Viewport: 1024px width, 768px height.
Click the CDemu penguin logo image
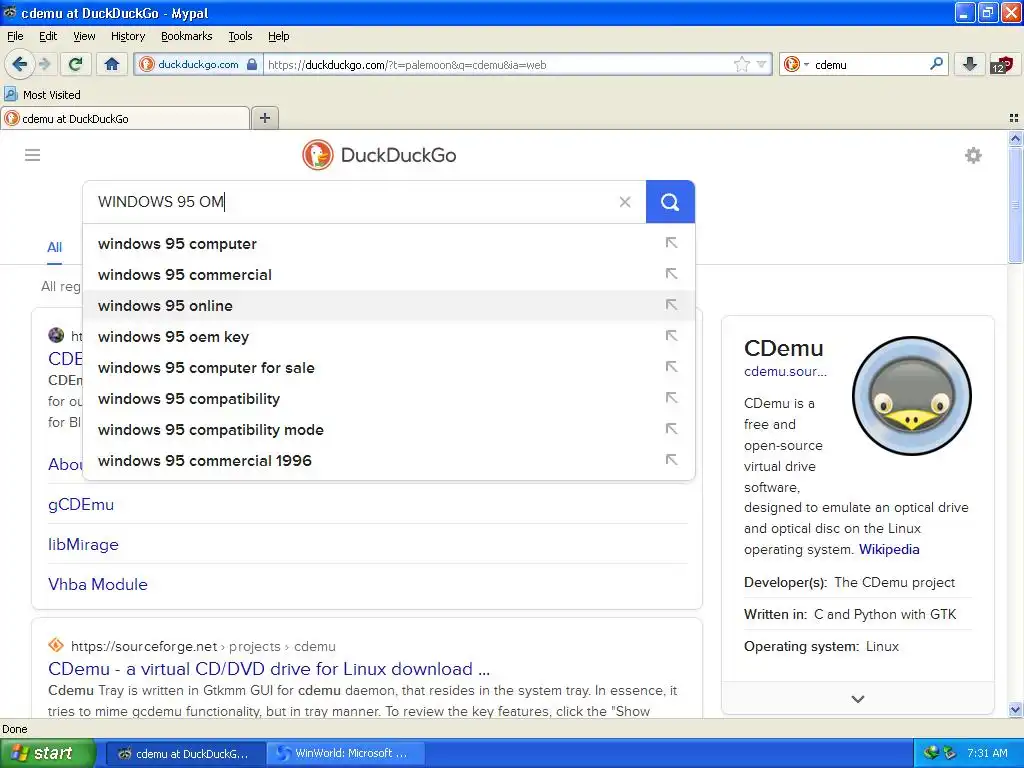point(912,396)
